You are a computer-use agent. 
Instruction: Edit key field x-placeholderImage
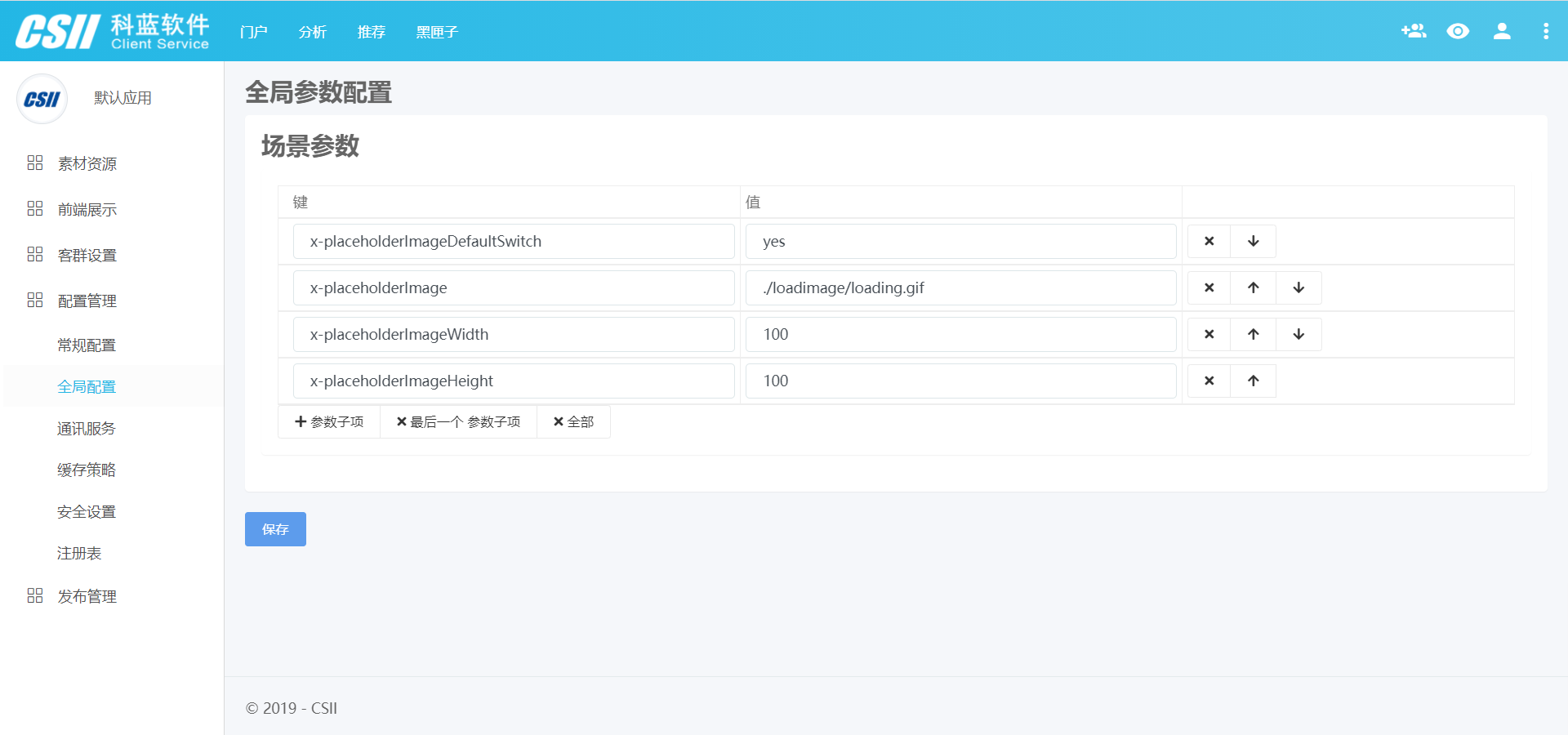(x=514, y=287)
